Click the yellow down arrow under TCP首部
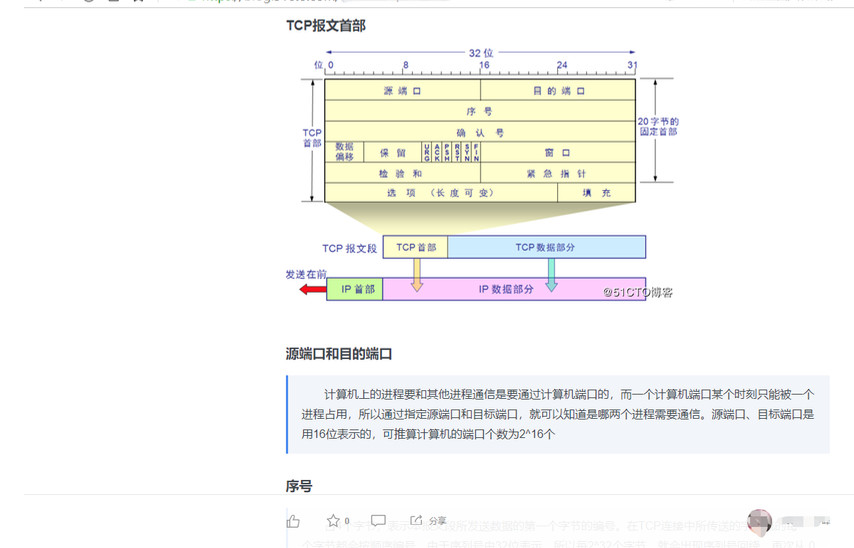 [417, 275]
